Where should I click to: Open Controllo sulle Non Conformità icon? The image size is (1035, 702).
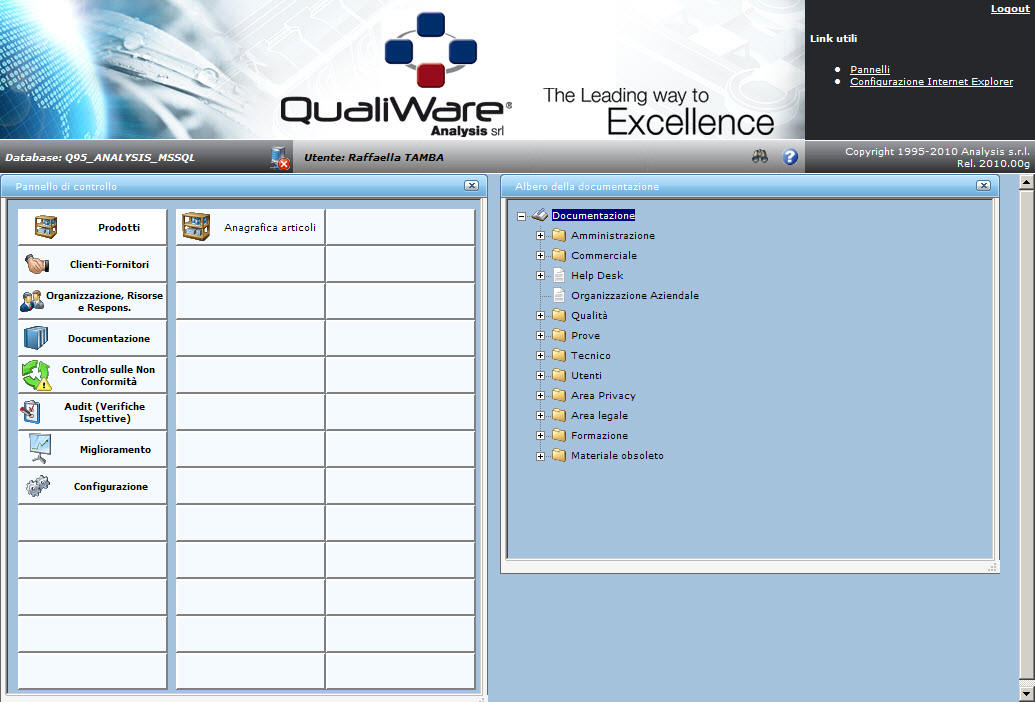(36, 376)
